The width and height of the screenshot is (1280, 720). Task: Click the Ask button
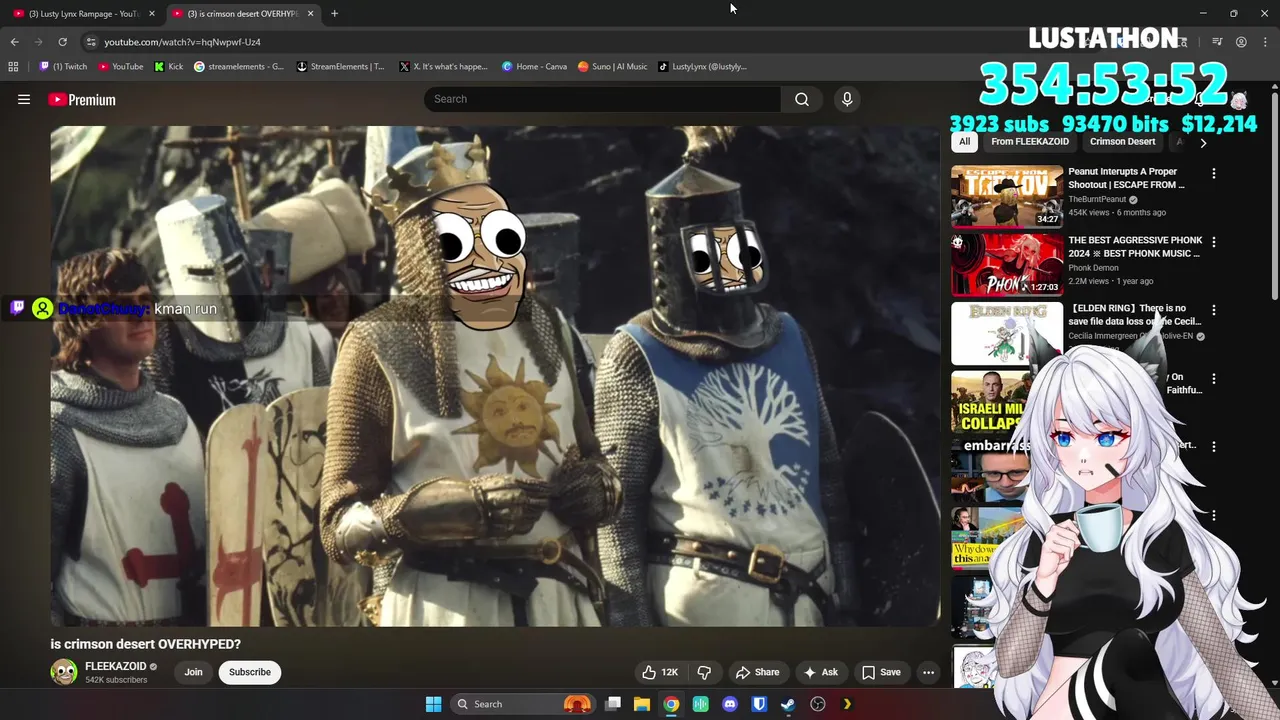(x=821, y=672)
